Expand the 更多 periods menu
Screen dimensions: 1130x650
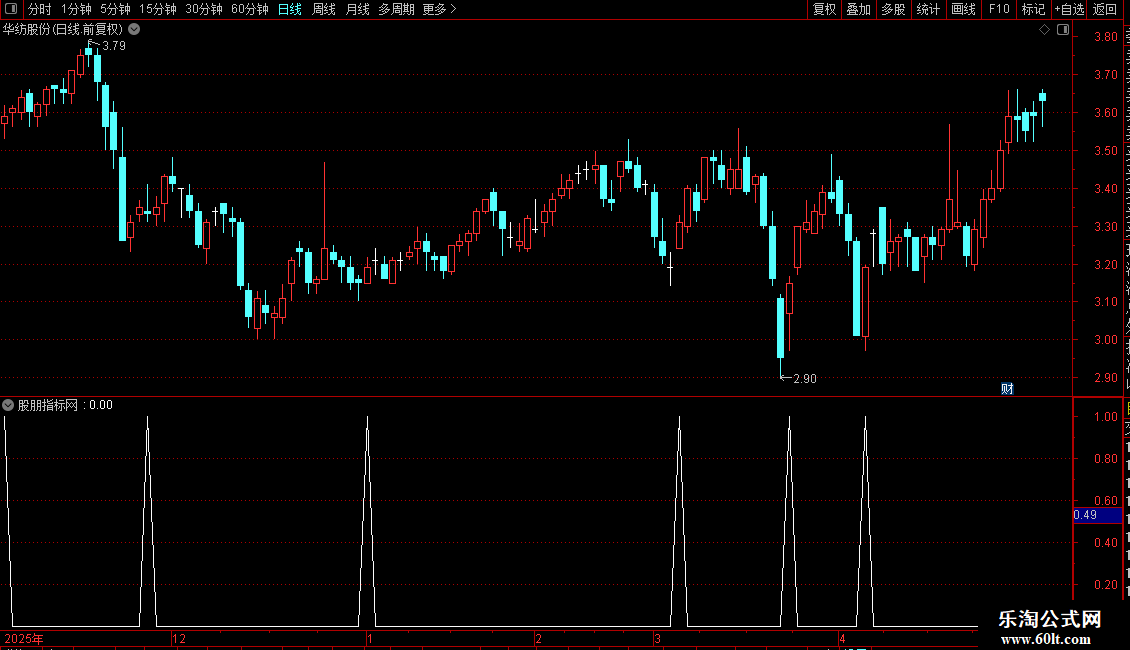point(440,9)
